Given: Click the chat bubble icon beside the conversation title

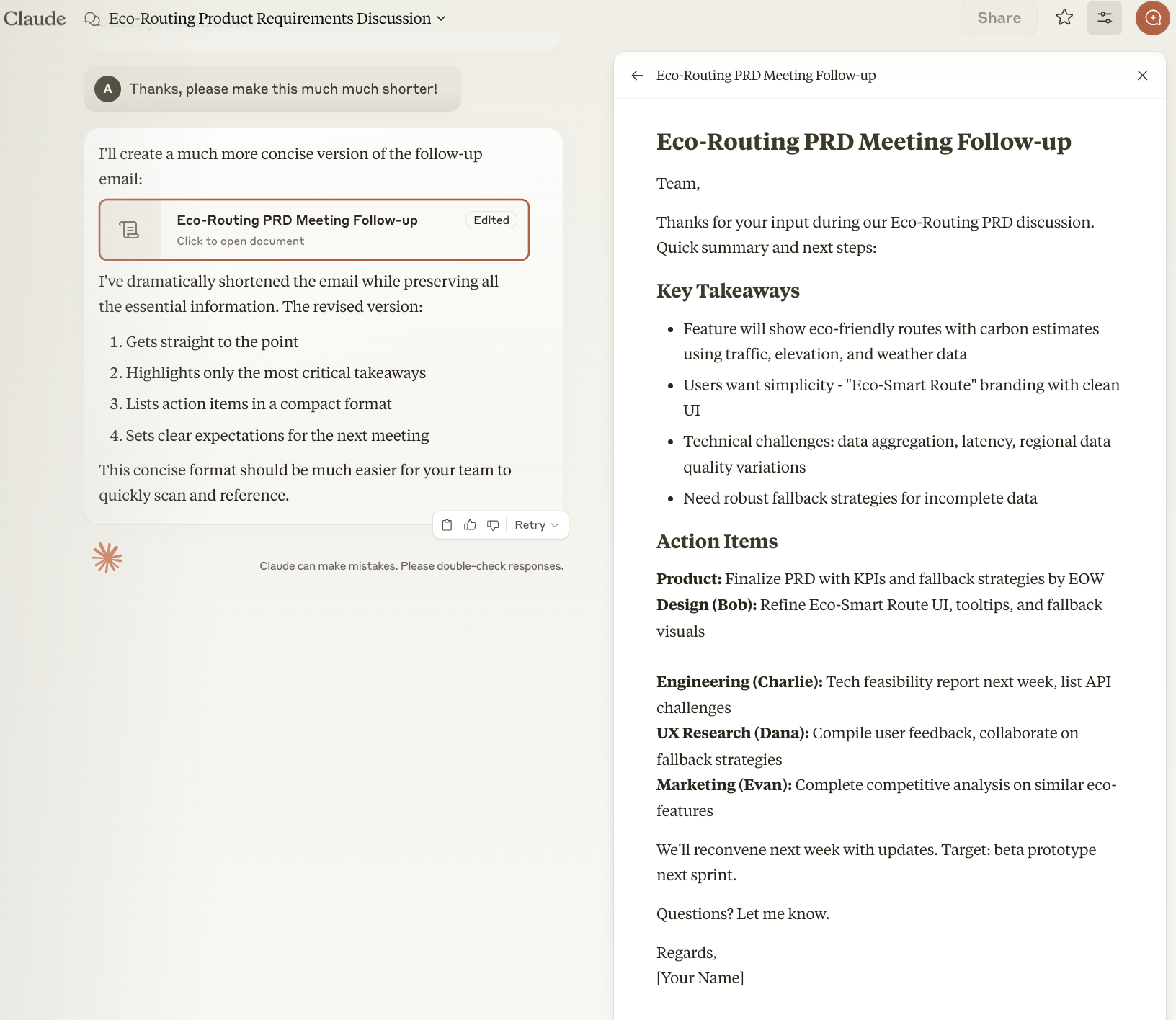Looking at the screenshot, I should (x=92, y=19).
